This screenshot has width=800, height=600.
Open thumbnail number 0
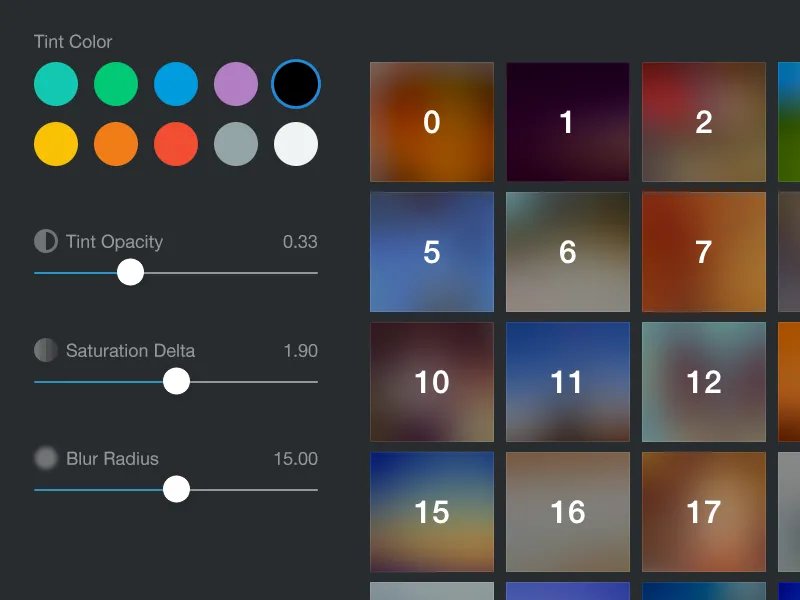point(432,122)
